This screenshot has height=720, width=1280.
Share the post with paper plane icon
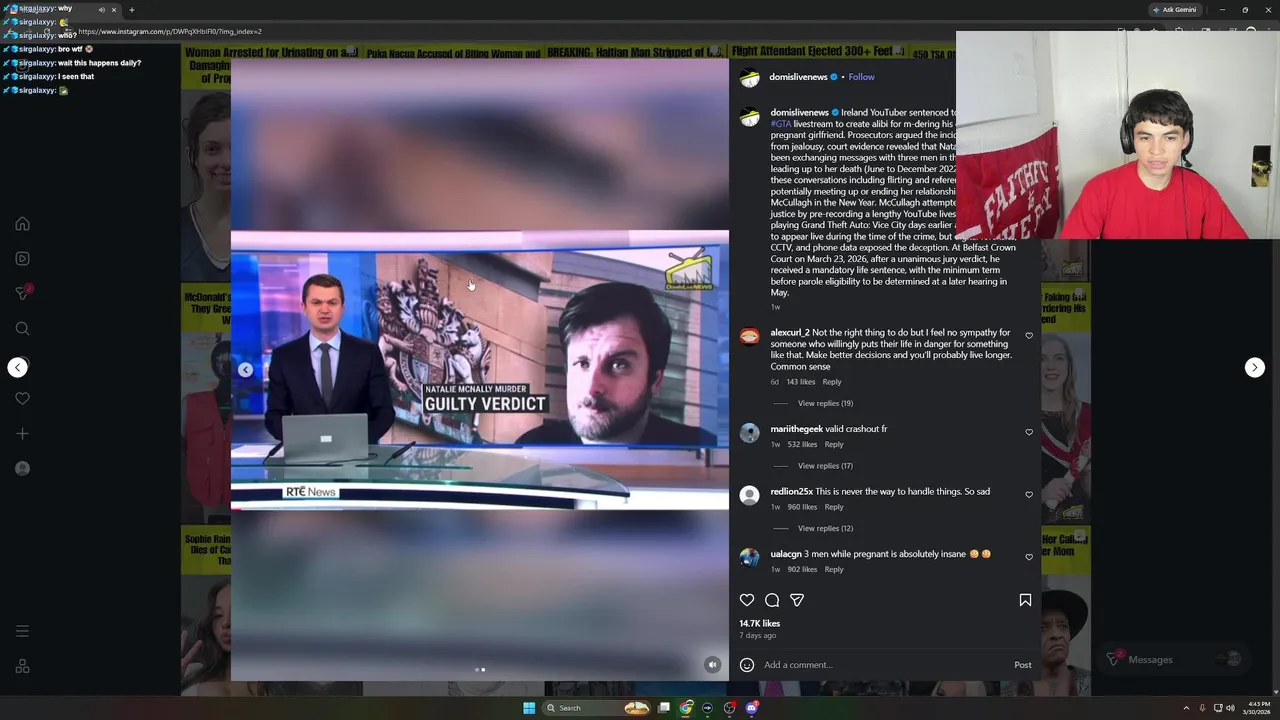797,600
